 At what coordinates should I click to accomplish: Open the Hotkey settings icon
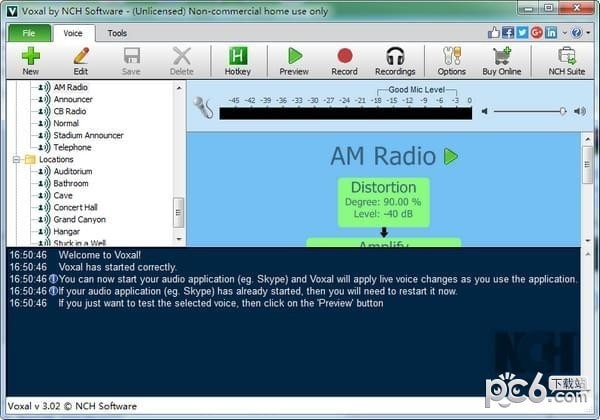coord(238,56)
